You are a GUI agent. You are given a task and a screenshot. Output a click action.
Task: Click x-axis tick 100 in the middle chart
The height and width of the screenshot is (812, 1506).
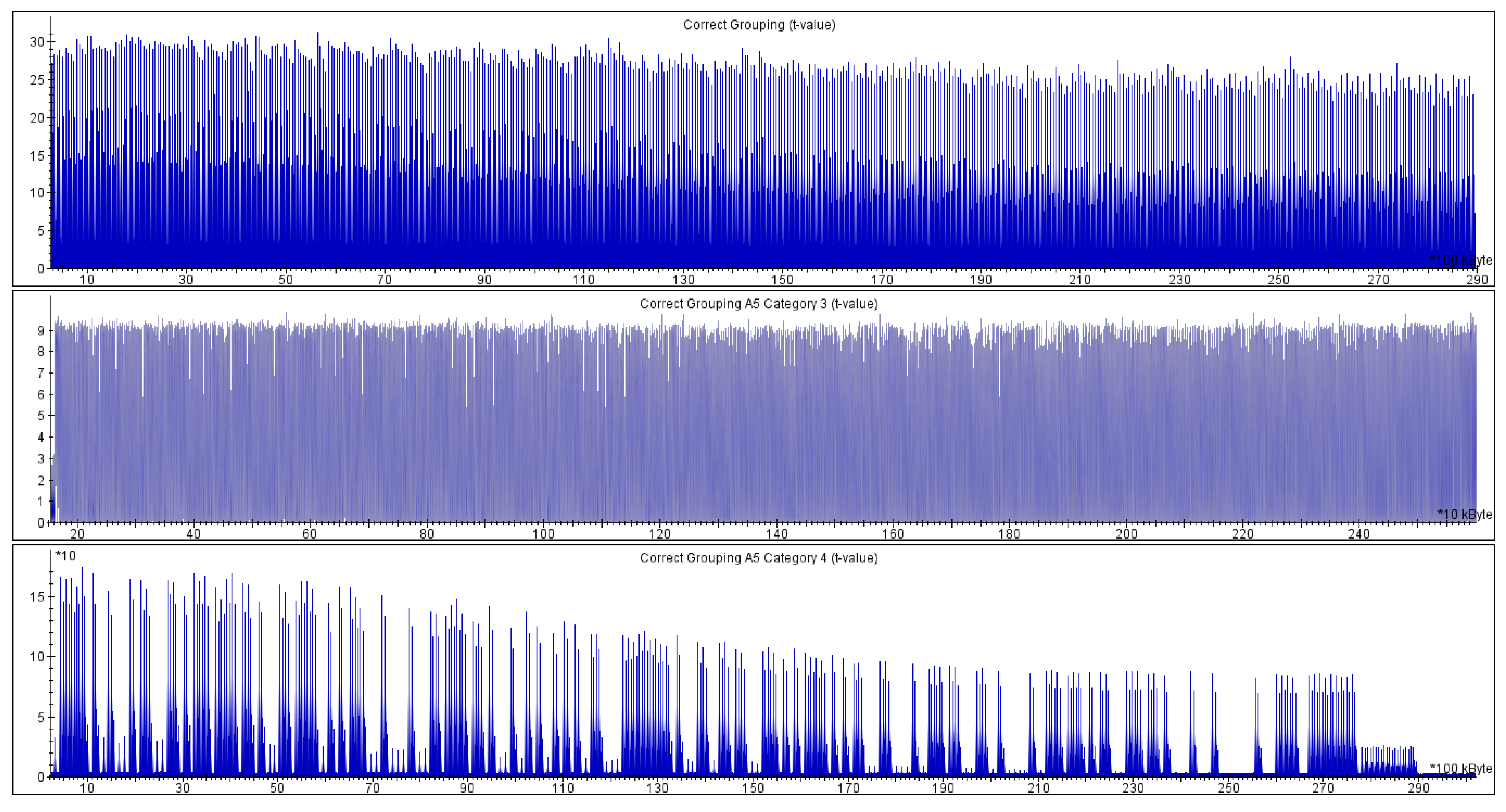(543, 534)
